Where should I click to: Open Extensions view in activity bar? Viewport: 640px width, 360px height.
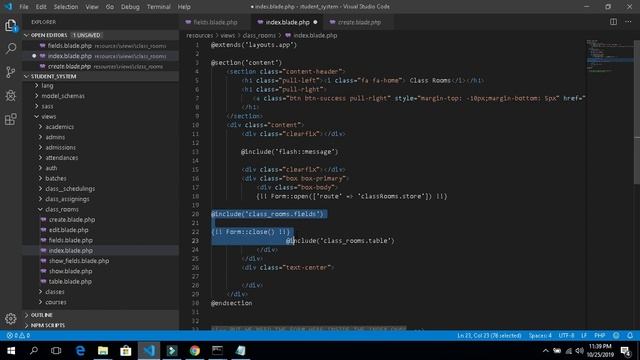coord(11,119)
